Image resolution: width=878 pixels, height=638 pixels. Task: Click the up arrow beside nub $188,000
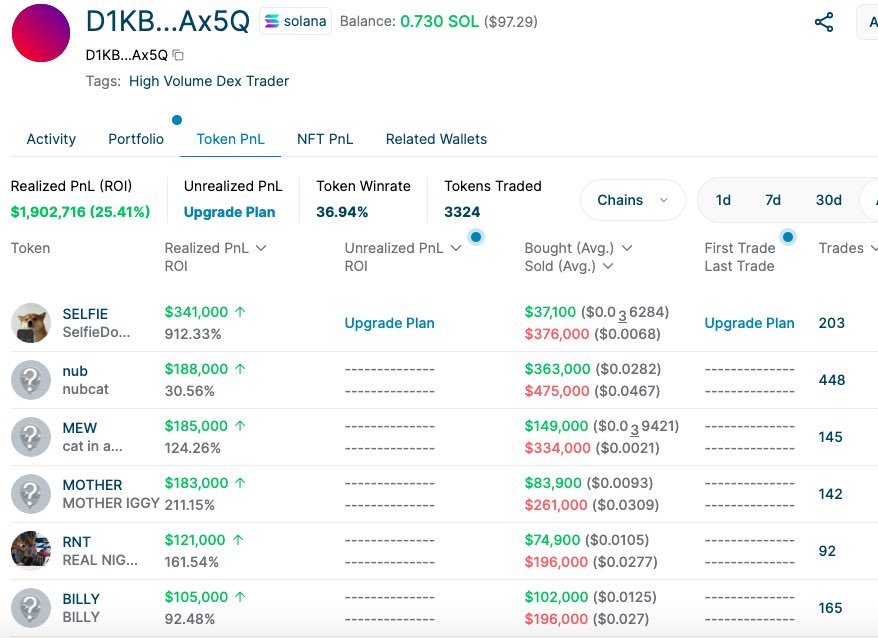coord(240,369)
